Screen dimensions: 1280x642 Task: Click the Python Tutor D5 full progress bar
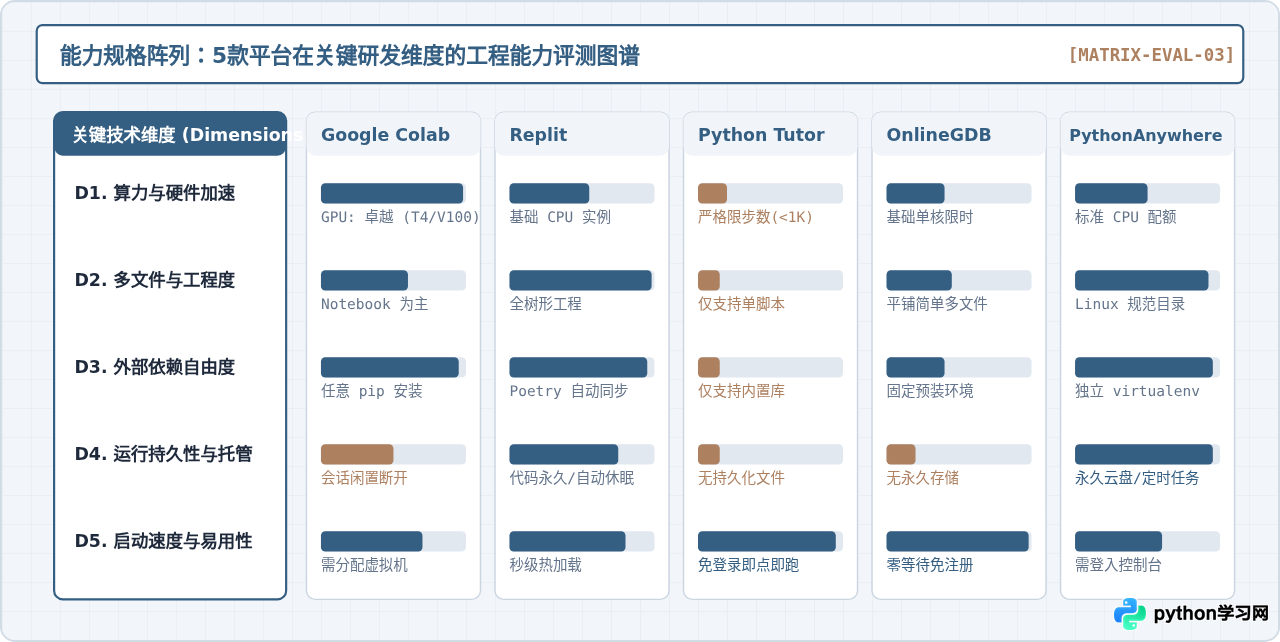[770, 541]
